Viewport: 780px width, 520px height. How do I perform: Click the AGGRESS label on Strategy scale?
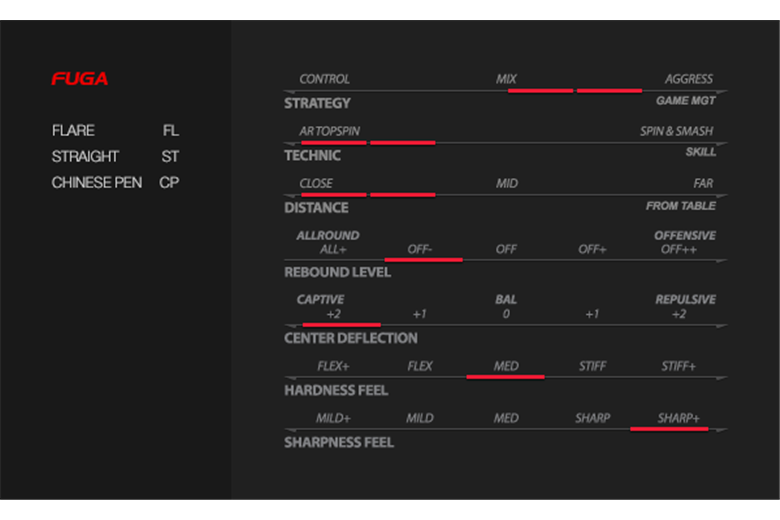(689, 79)
